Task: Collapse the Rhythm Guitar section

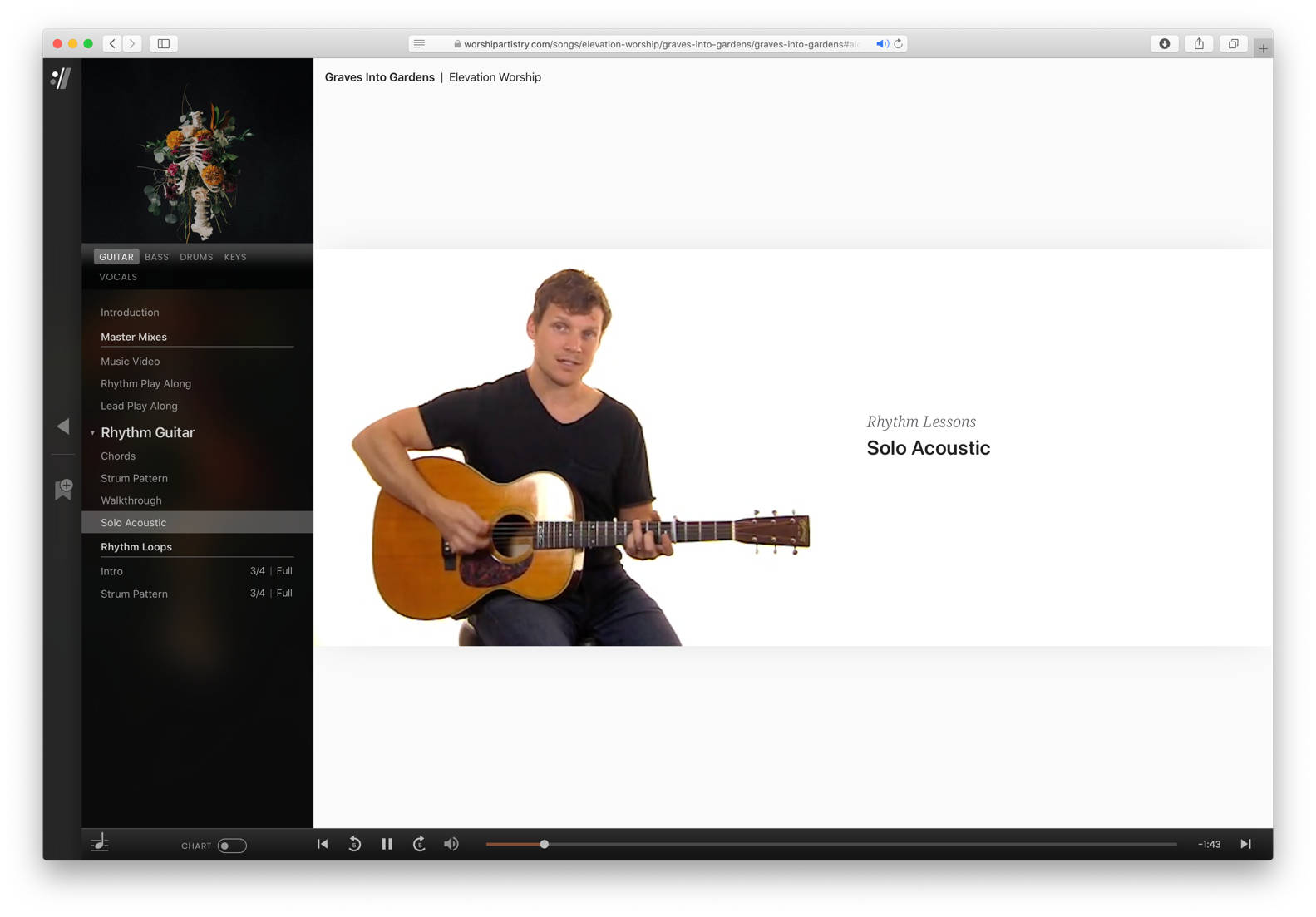Action: coord(92,433)
